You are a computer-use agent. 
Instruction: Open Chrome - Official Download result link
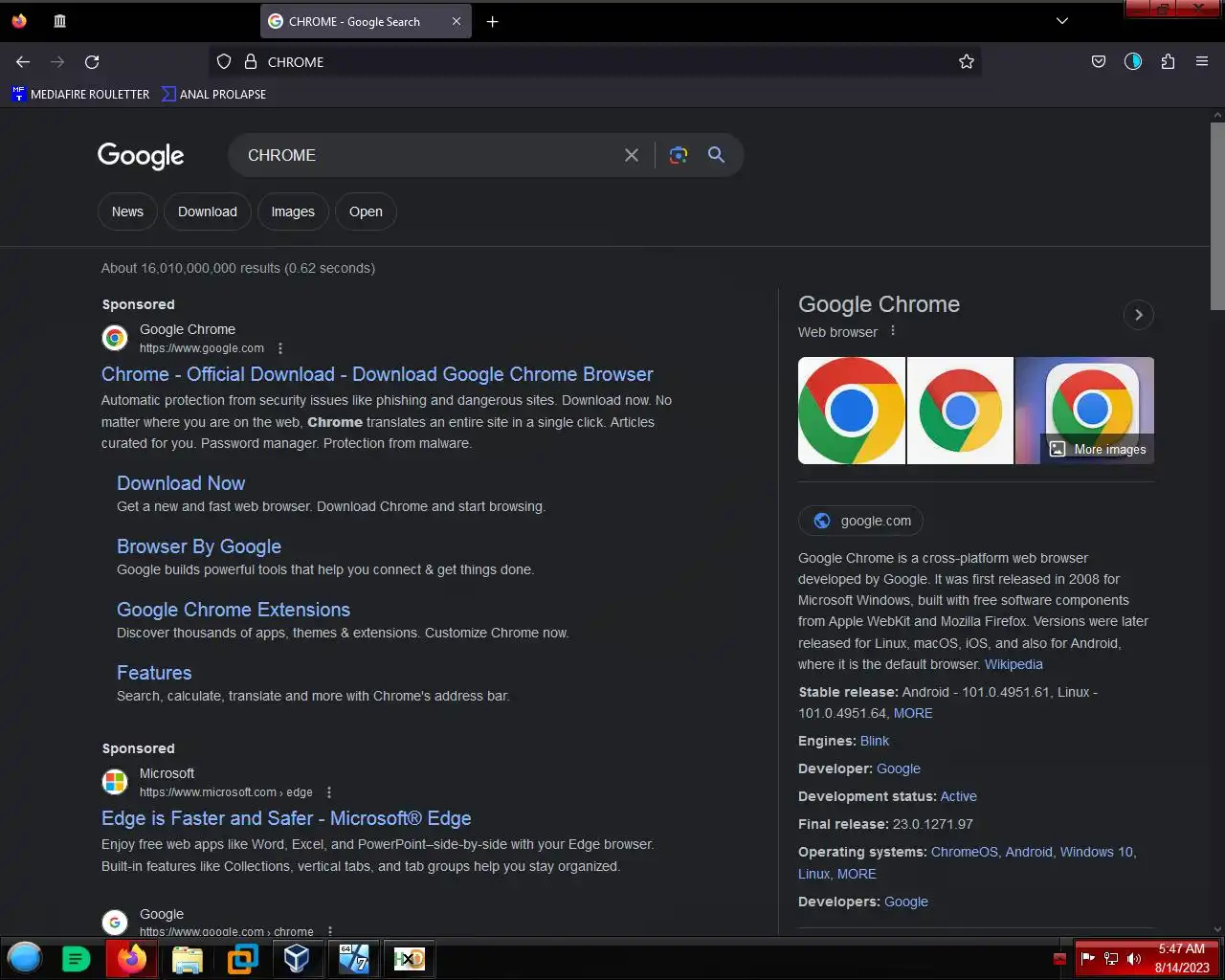coord(377,374)
